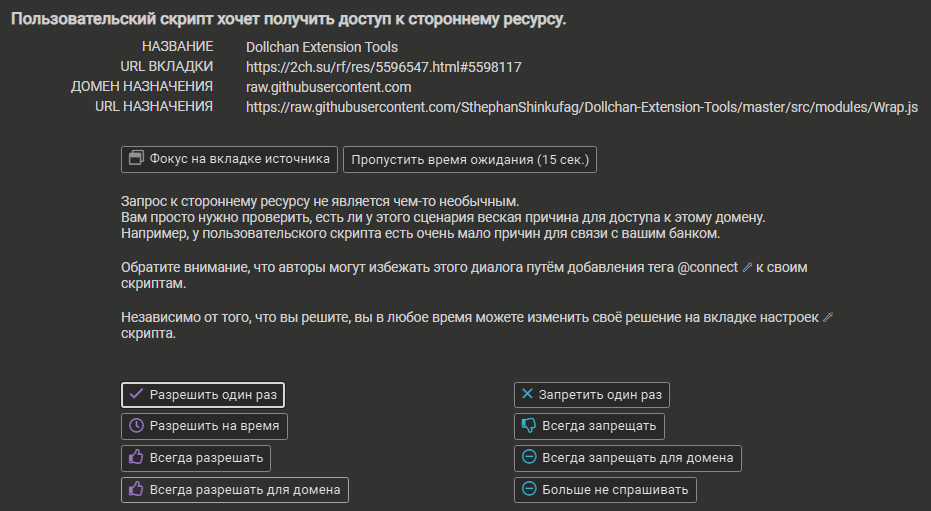The image size is (931, 511).
Task: Click the tab icon on Фокус на вкладке источника
Action: [x=137, y=158]
